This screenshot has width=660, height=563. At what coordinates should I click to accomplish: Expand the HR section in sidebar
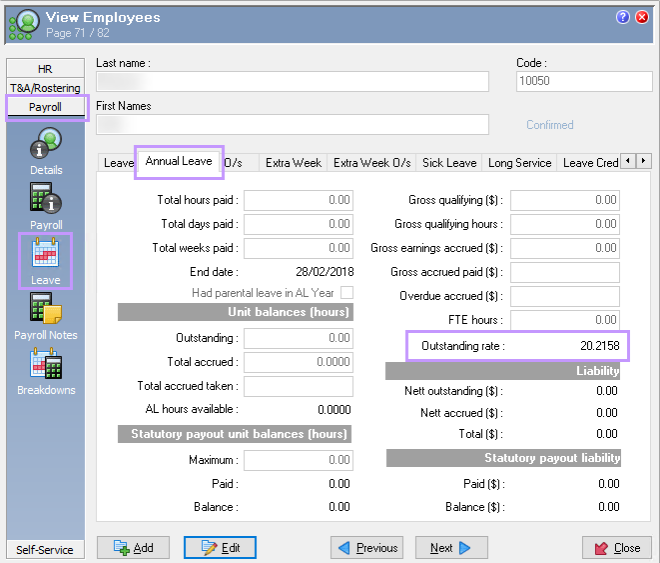[45, 69]
